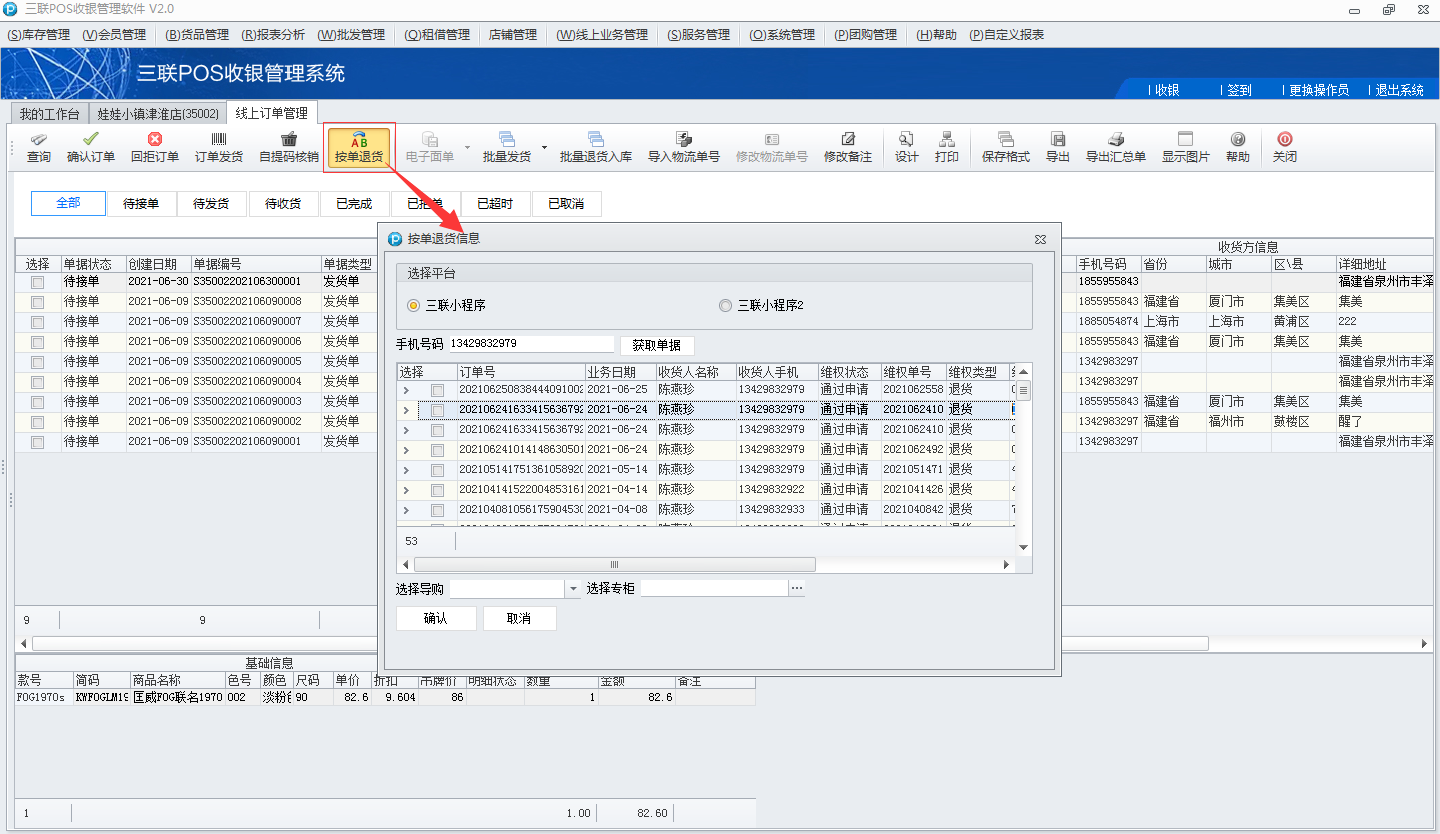Screen dimensions: 1440x834
Task: Click the 电子面单 toolbar icon
Action: pos(430,147)
